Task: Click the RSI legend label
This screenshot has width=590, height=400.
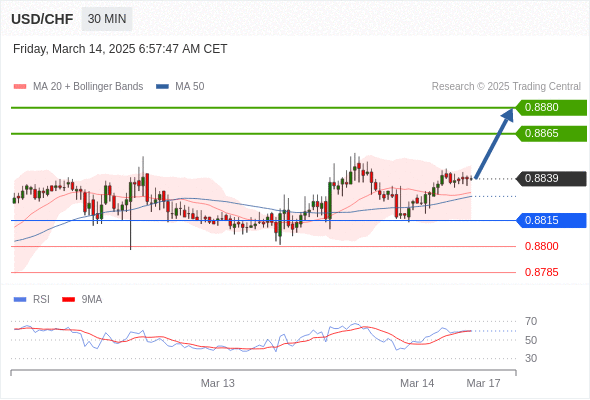Action: (41, 300)
